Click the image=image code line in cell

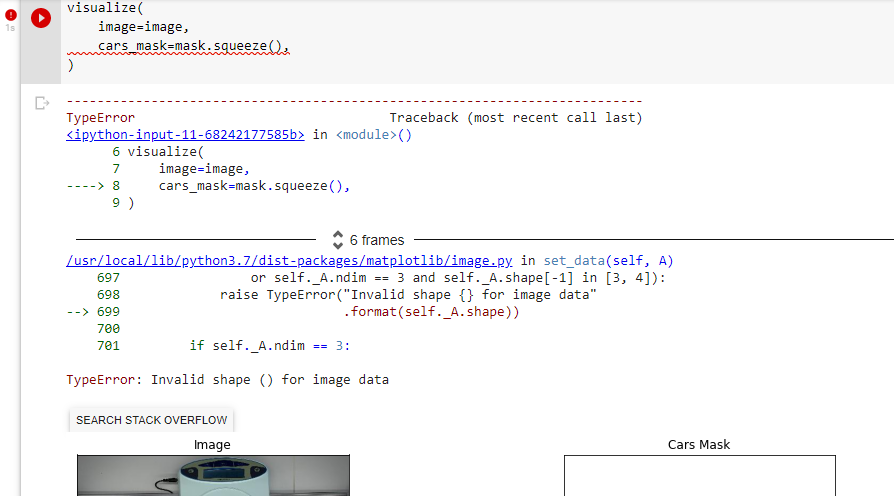click(x=142, y=27)
